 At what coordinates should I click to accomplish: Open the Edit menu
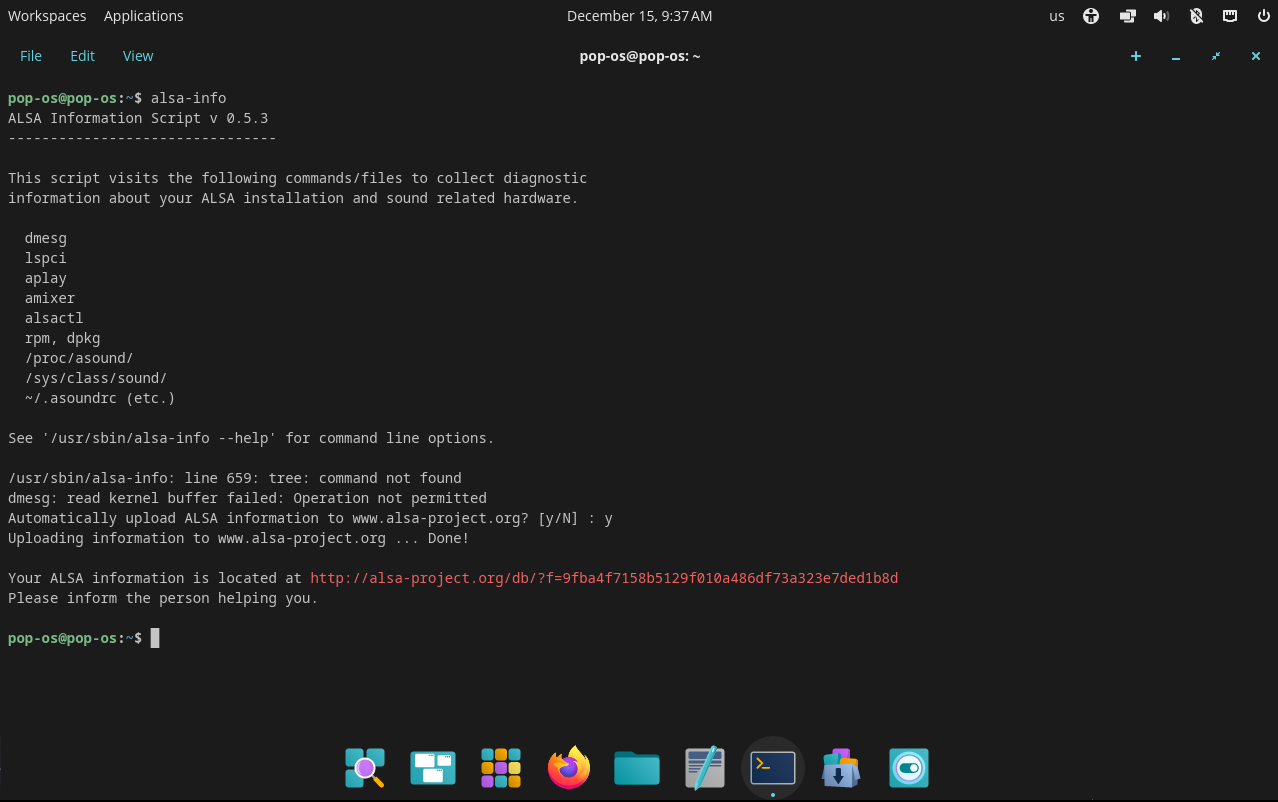coord(82,56)
